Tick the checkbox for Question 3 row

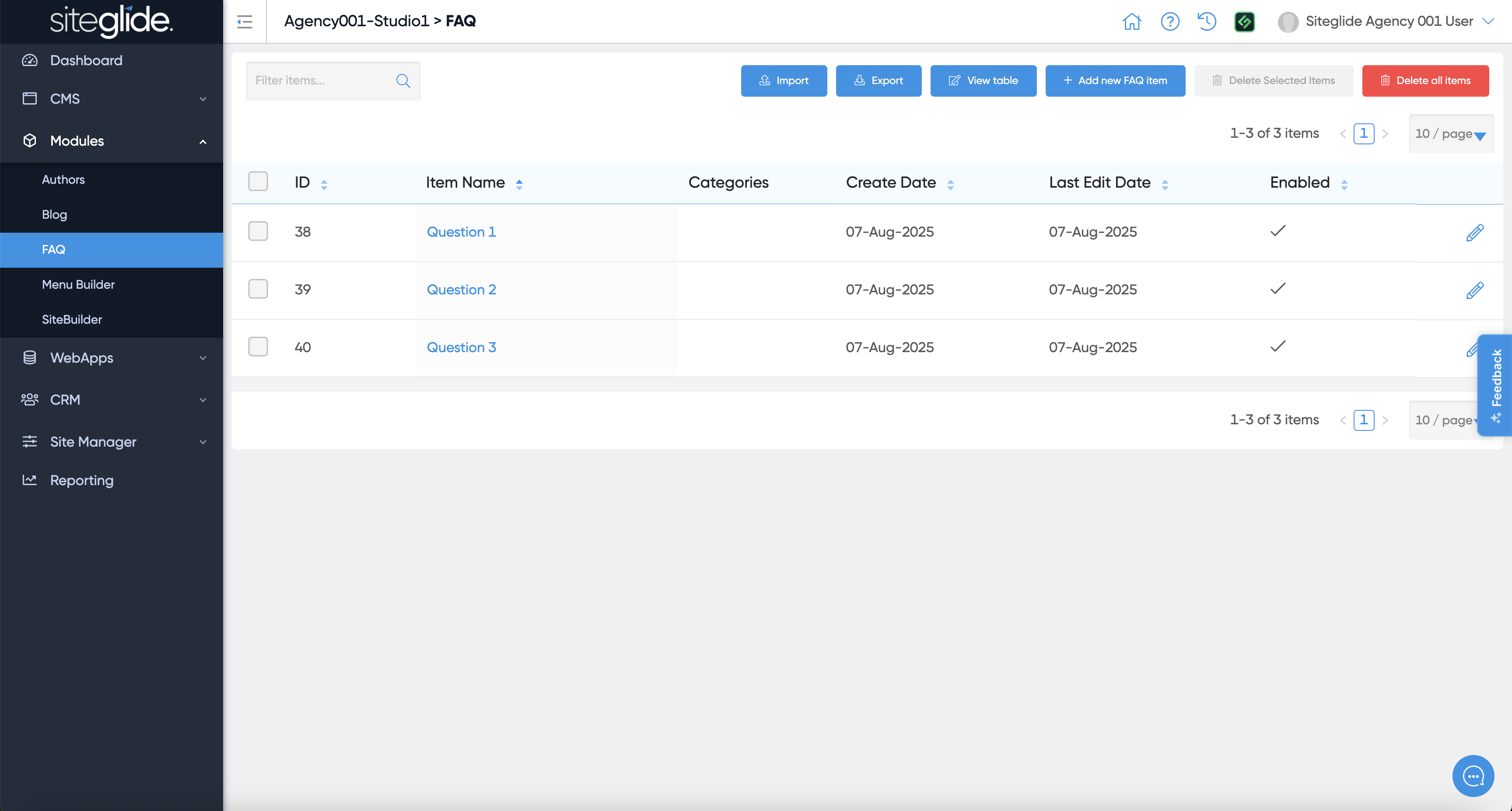point(258,347)
